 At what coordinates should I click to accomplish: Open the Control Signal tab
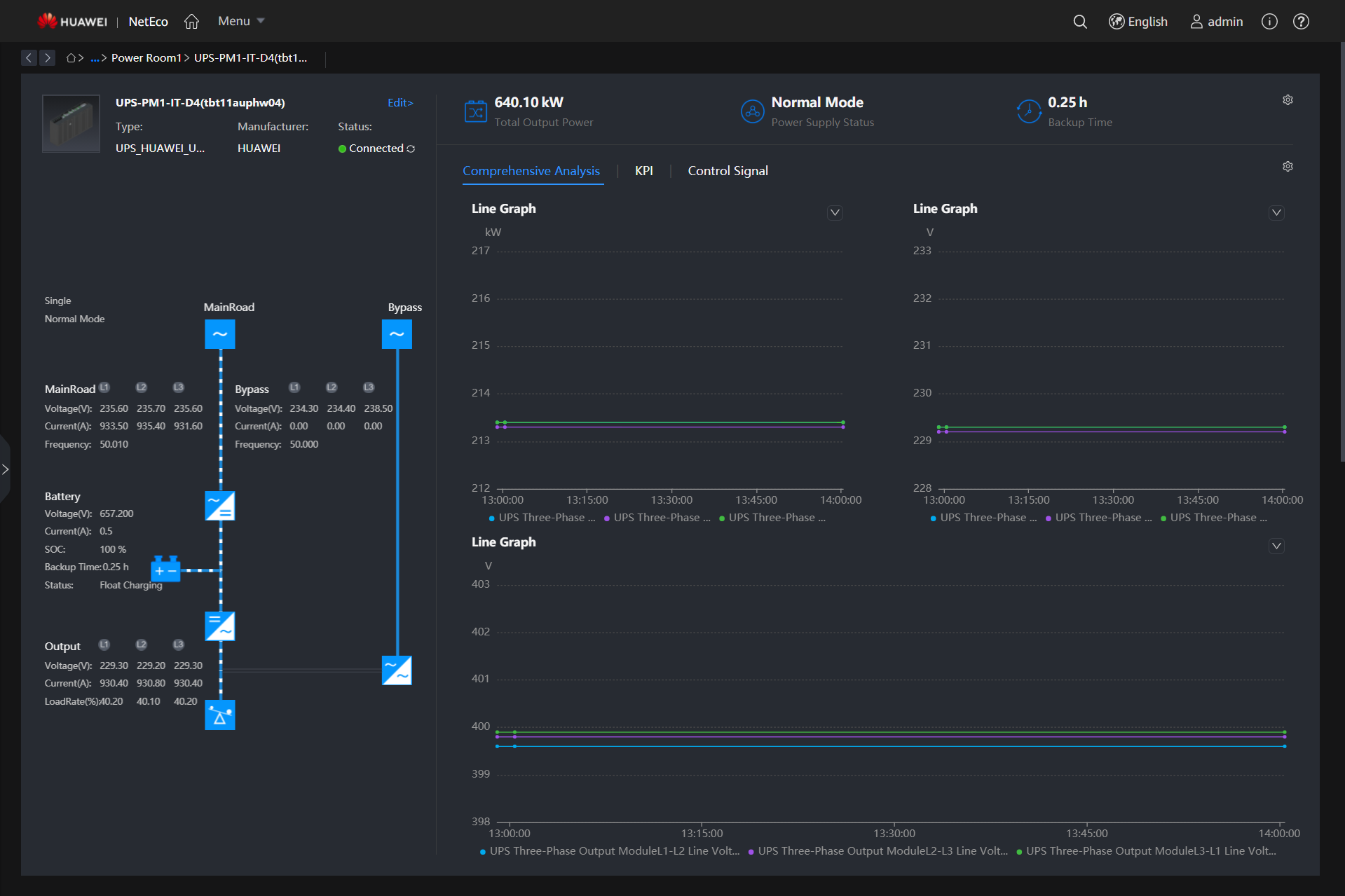pos(728,170)
